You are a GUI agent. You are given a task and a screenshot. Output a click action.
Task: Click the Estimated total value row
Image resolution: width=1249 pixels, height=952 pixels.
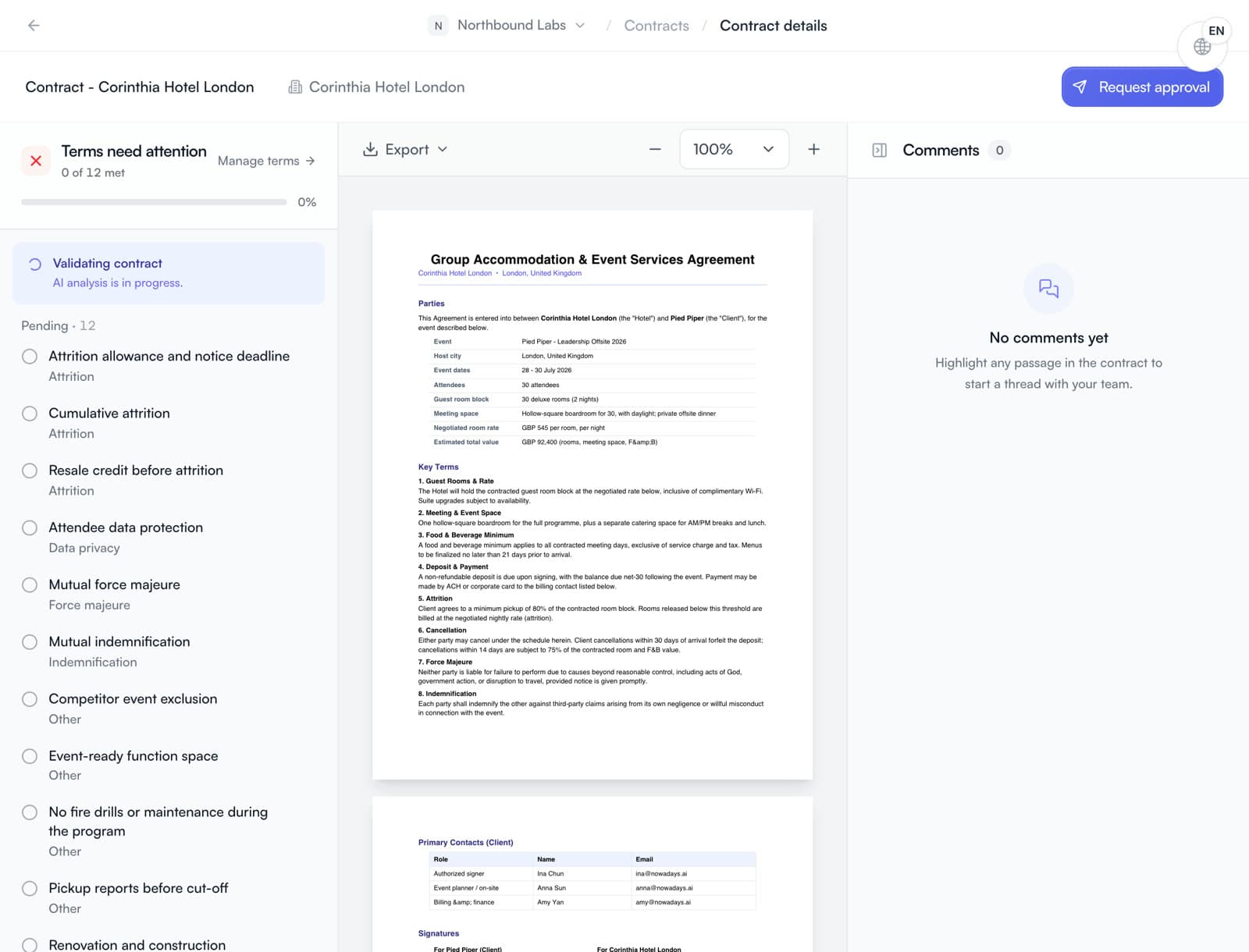(592, 442)
